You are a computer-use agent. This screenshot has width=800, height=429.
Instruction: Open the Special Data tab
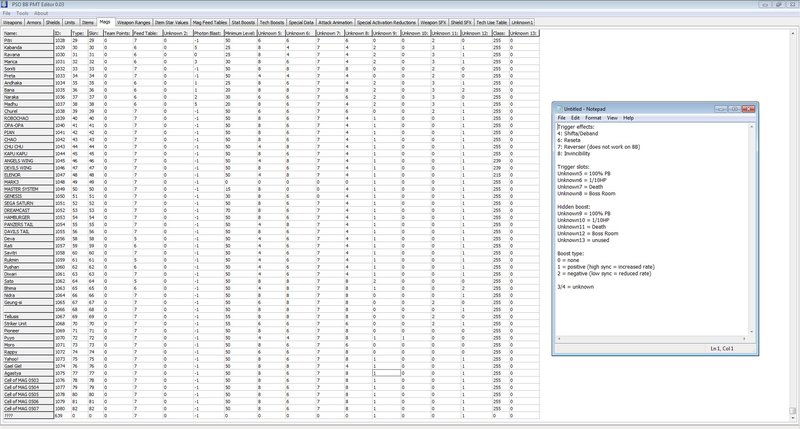301,22
